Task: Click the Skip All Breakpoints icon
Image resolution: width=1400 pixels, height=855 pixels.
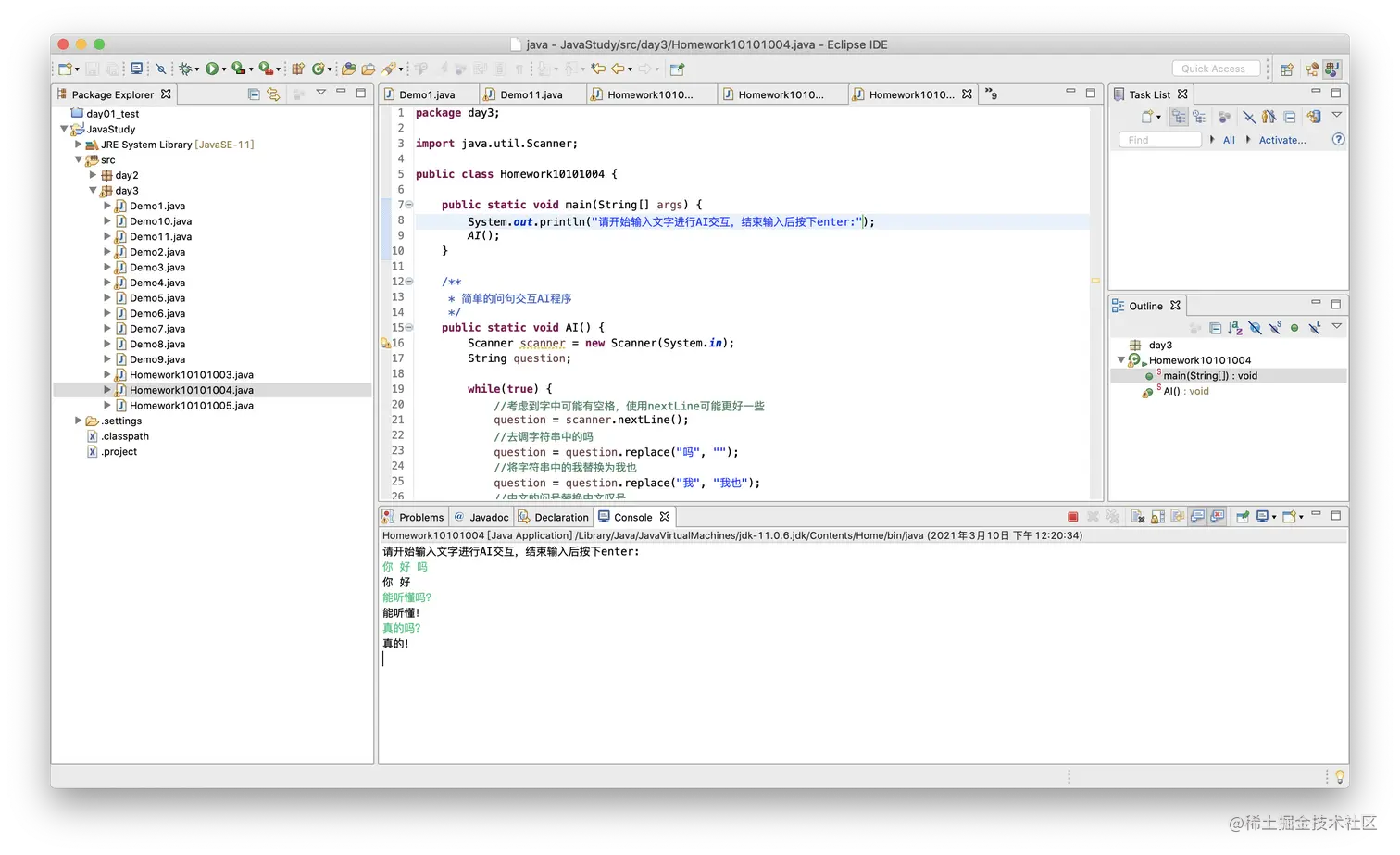Action: (x=161, y=69)
